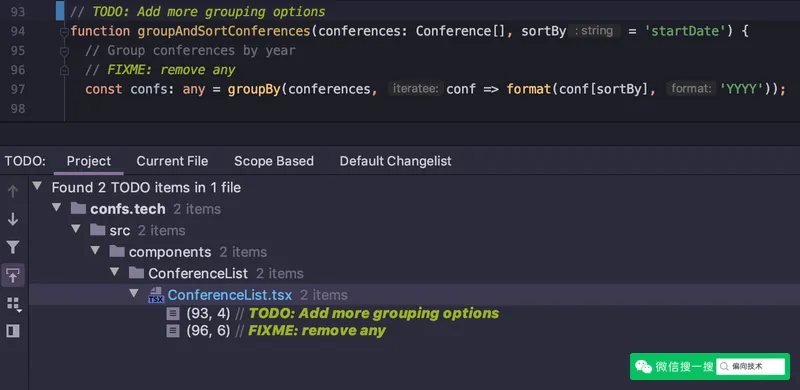Open the Group By options icon
The width and height of the screenshot is (800, 390).
pyautogui.click(x=14, y=305)
